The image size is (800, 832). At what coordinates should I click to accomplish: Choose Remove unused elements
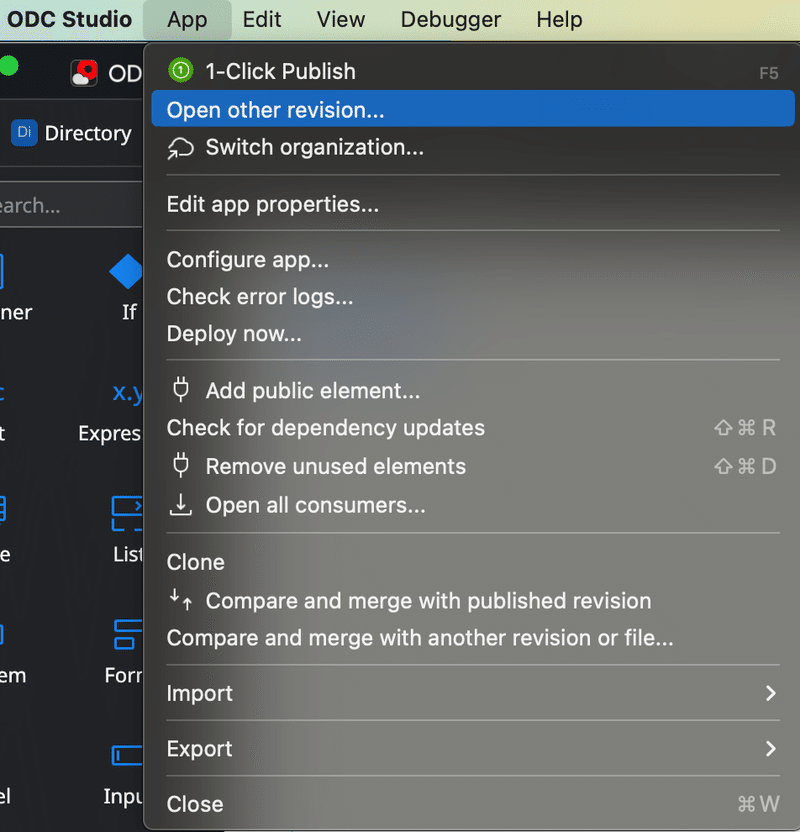tap(473, 466)
